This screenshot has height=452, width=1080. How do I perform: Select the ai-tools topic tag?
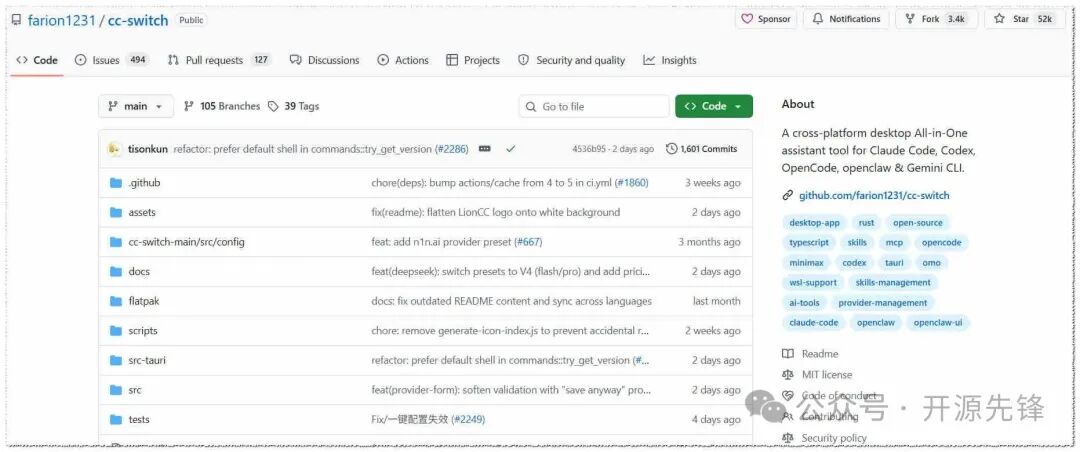click(804, 302)
